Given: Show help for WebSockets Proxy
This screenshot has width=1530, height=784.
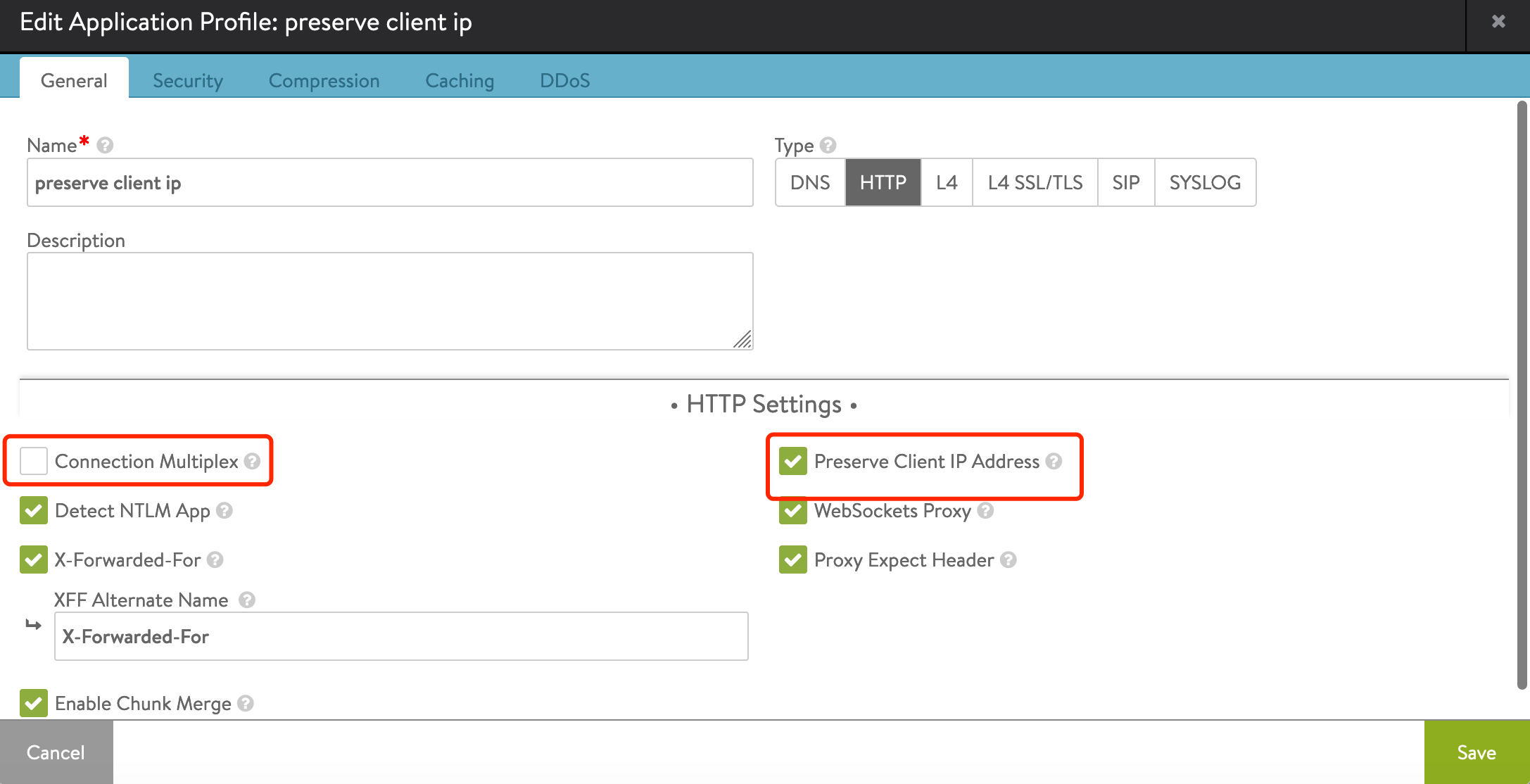Looking at the screenshot, I should 986,510.
